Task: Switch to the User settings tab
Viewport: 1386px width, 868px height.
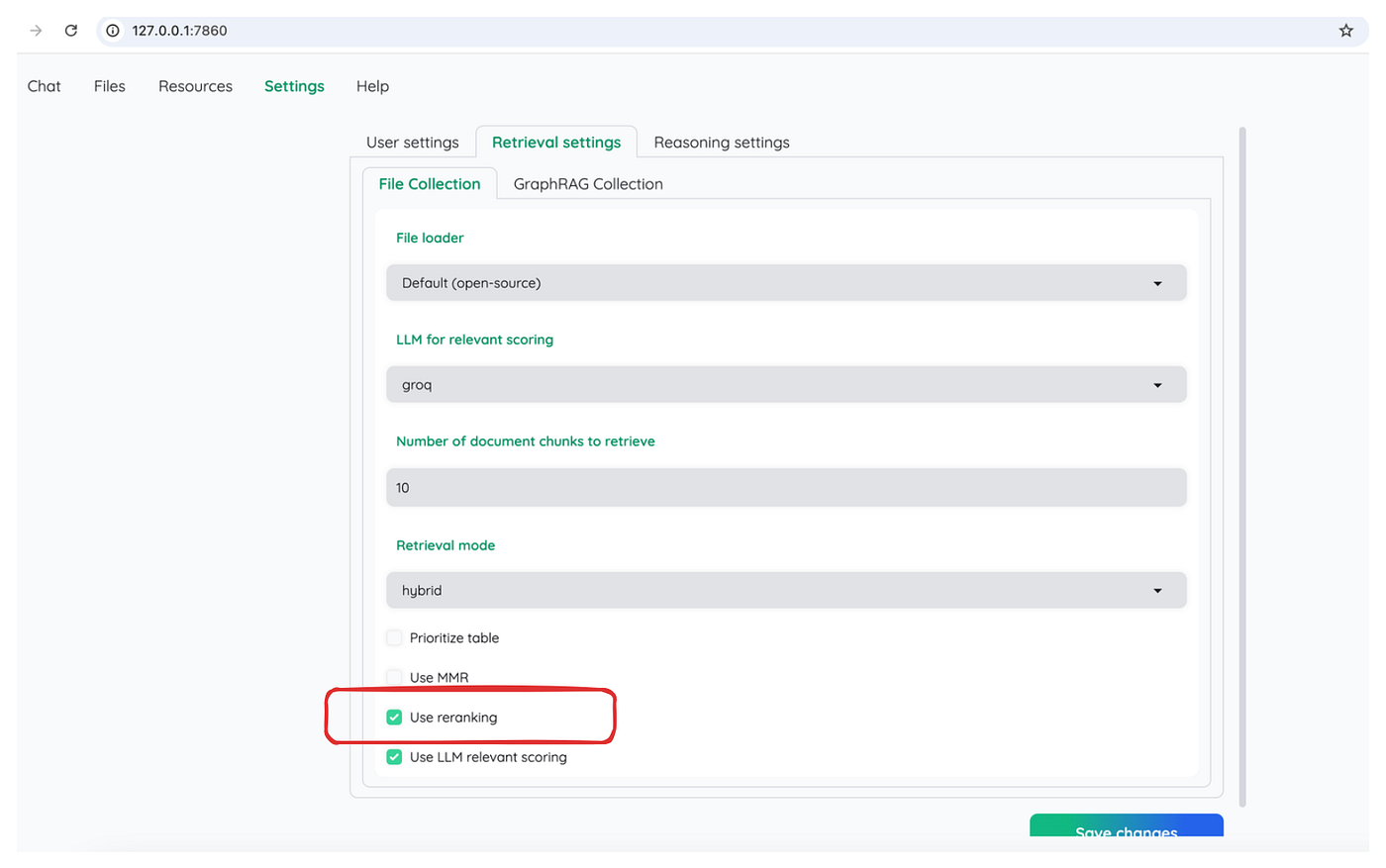Action: click(x=413, y=142)
